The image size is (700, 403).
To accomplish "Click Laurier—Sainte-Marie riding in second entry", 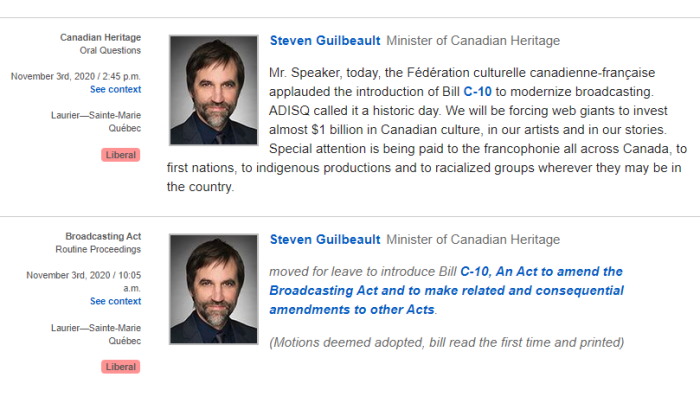I will click(96, 328).
